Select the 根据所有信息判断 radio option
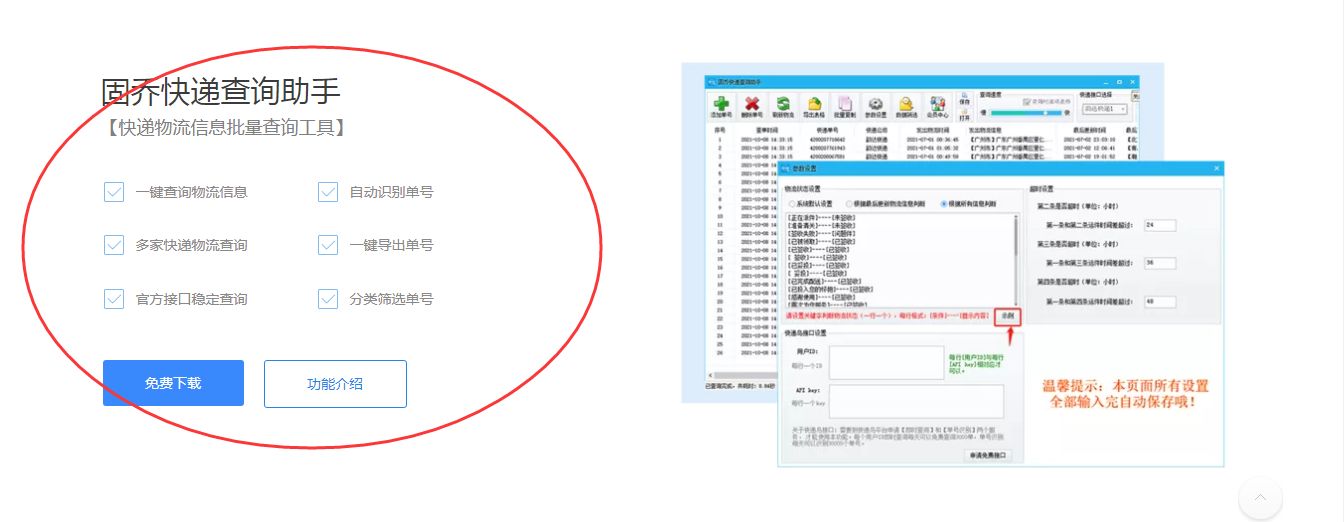 (944, 203)
